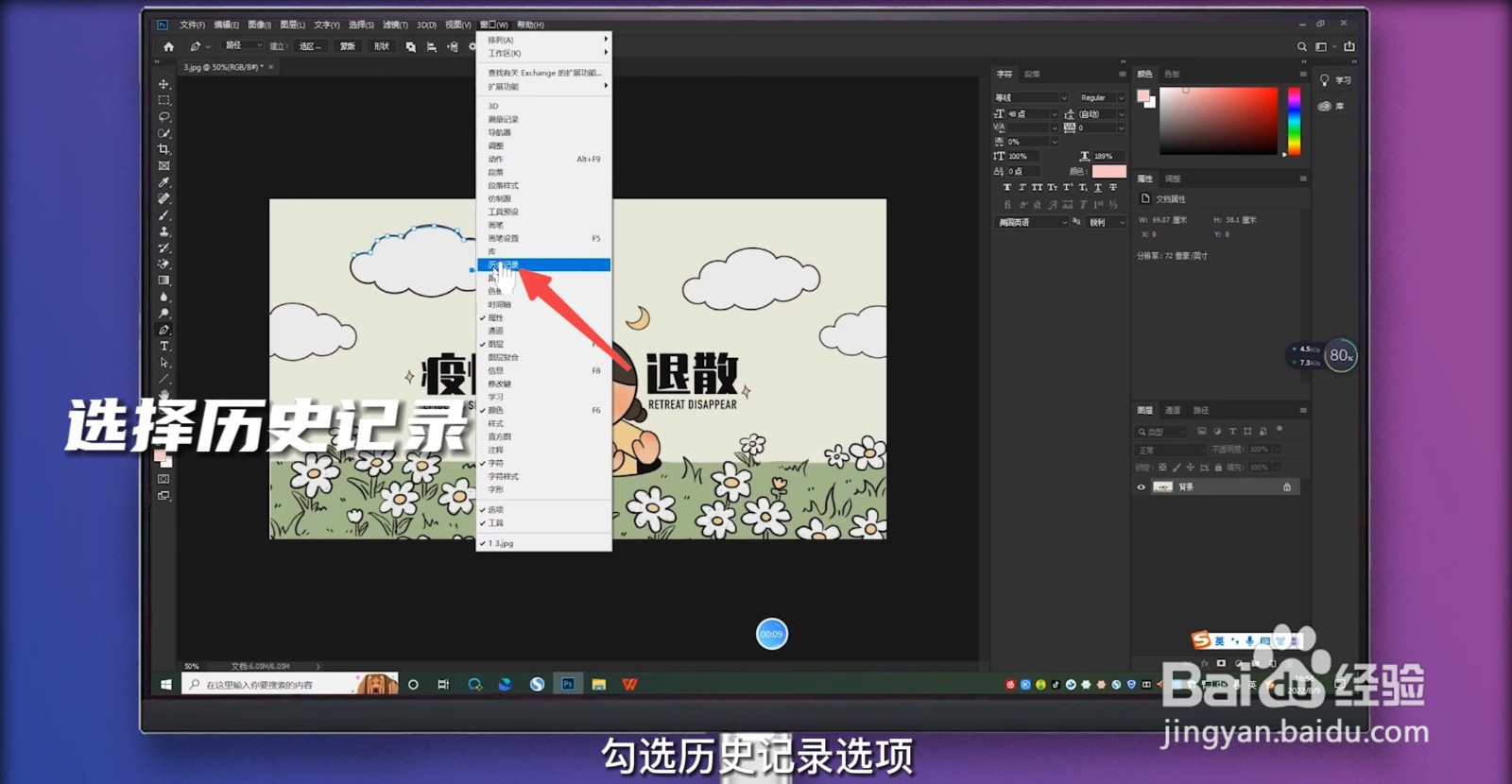
Task: Select the Move tool in the toolbox
Action: (163, 84)
